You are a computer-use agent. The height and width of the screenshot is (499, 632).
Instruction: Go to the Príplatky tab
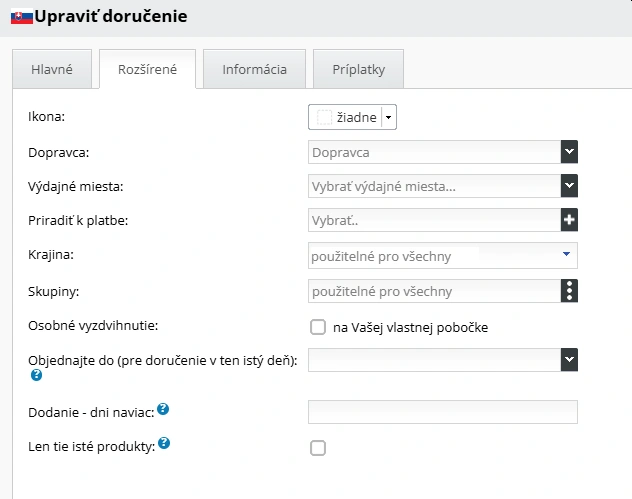tap(358, 69)
